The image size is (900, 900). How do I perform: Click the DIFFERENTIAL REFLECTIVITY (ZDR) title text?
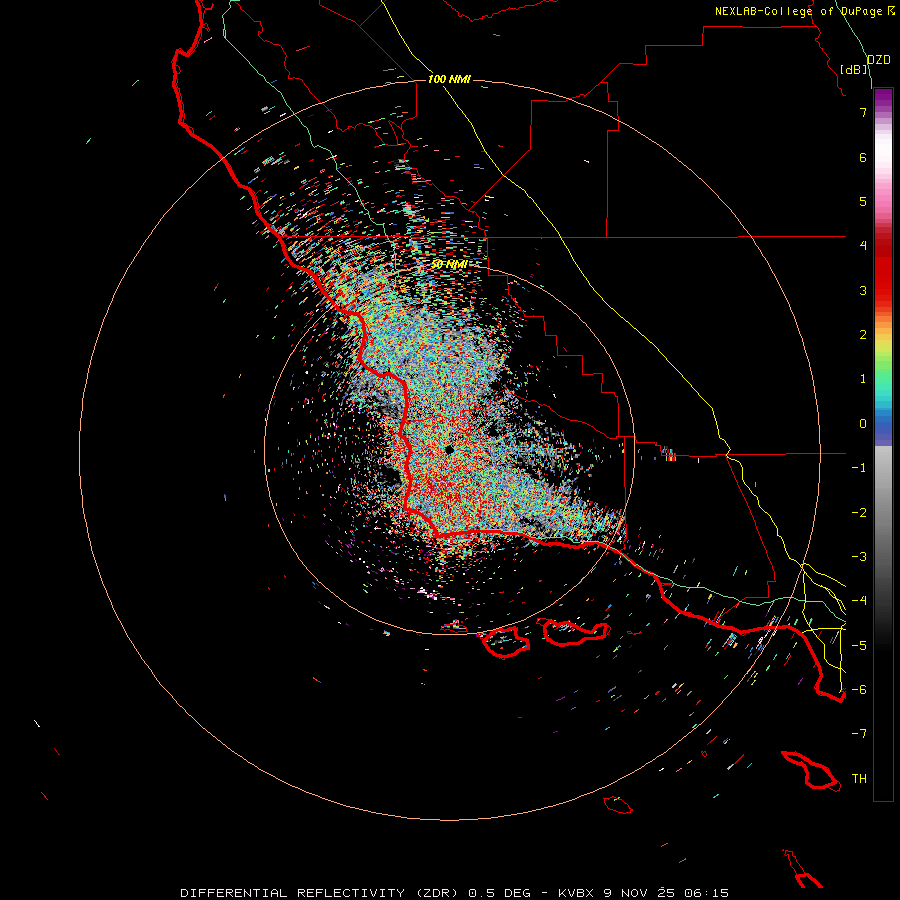click(319, 893)
